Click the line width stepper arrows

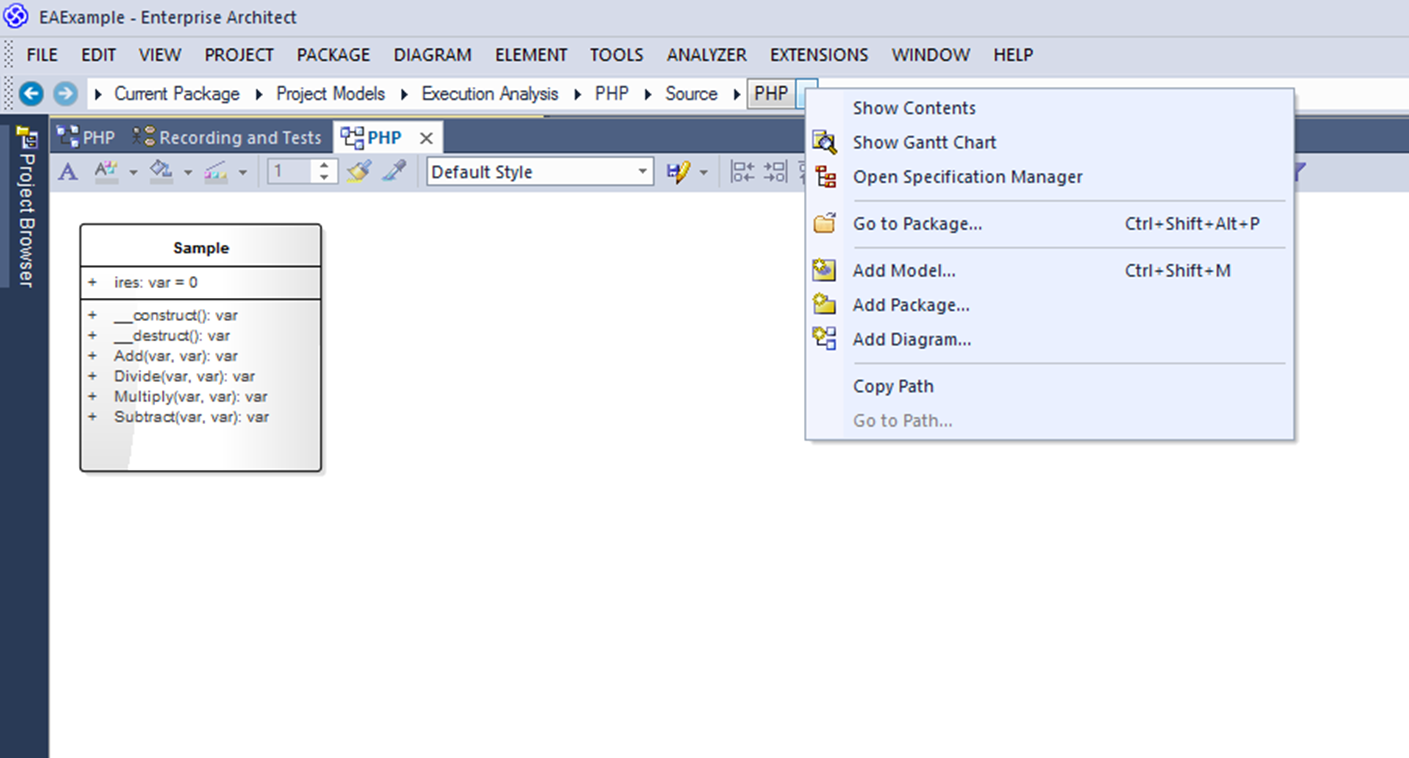coord(324,172)
